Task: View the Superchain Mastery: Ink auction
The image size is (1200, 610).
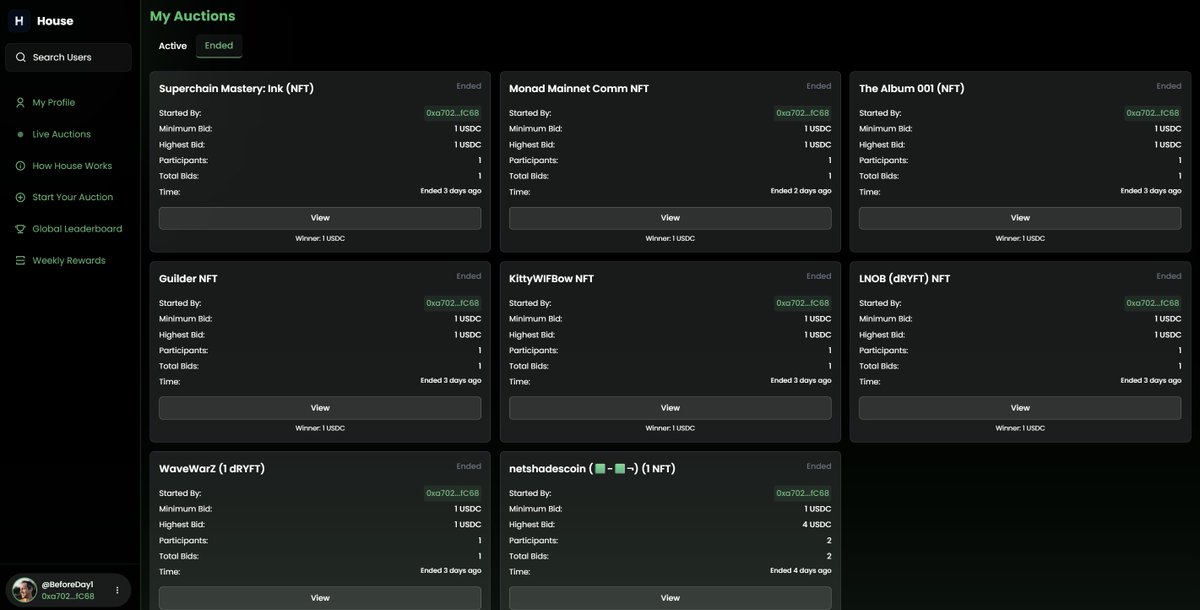Action: (x=320, y=218)
